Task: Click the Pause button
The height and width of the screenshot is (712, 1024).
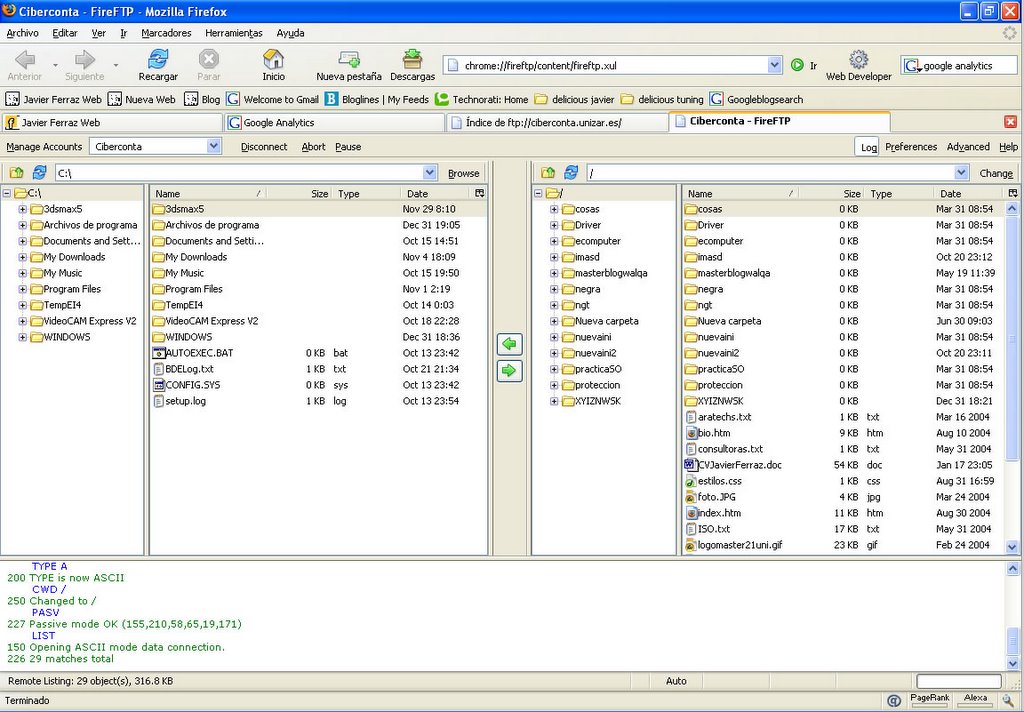Action: 348,147
